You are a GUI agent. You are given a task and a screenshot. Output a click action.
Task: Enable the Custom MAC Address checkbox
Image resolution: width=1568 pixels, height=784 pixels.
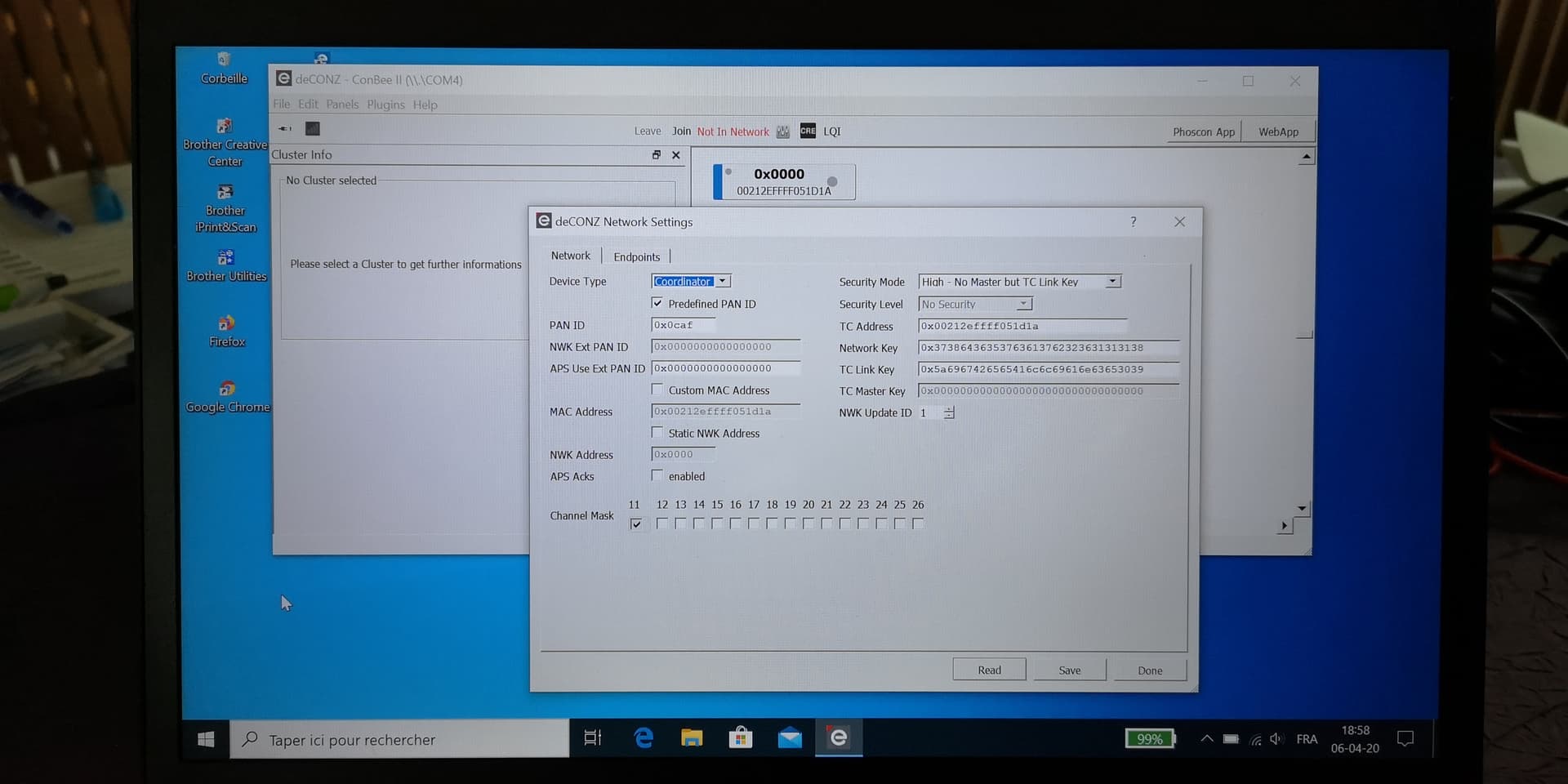click(x=657, y=390)
